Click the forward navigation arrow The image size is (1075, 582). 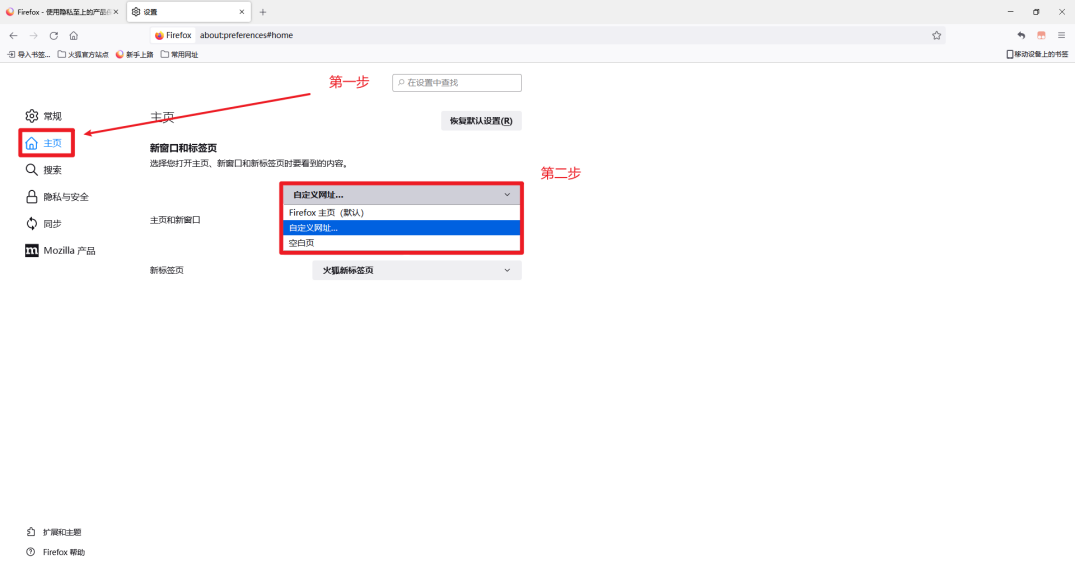[x=34, y=36]
